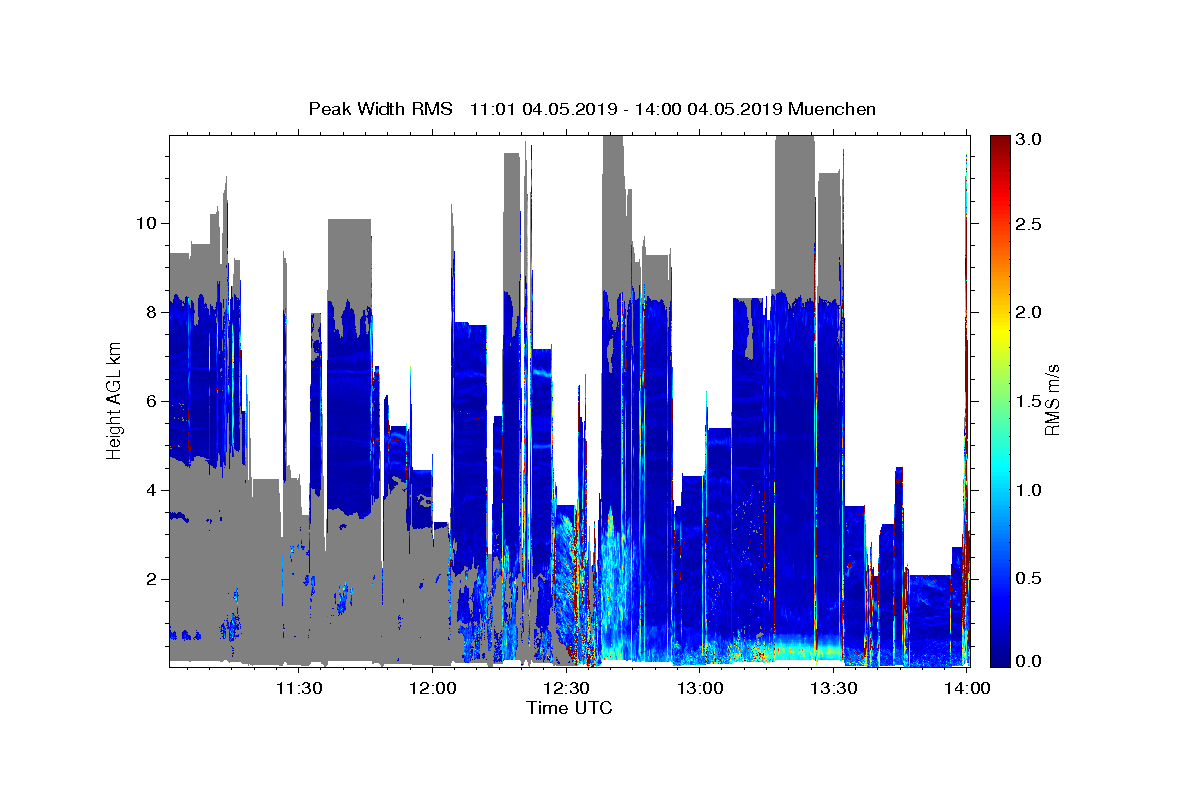Click the colorbar value 2.0

[1029, 312]
